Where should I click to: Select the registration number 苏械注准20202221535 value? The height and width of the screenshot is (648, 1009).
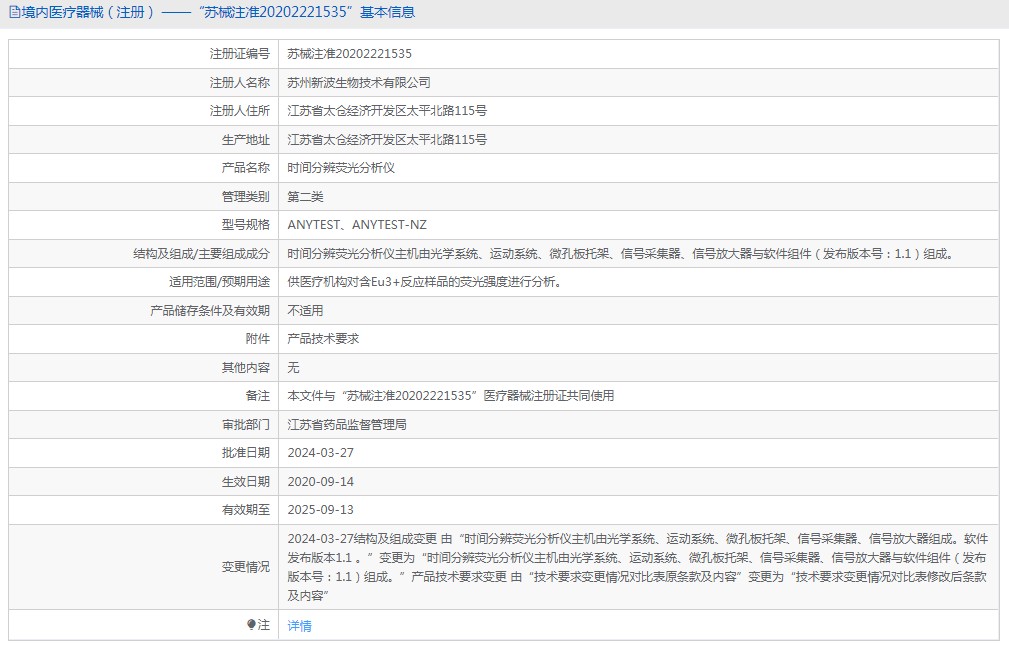(x=349, y=54)
